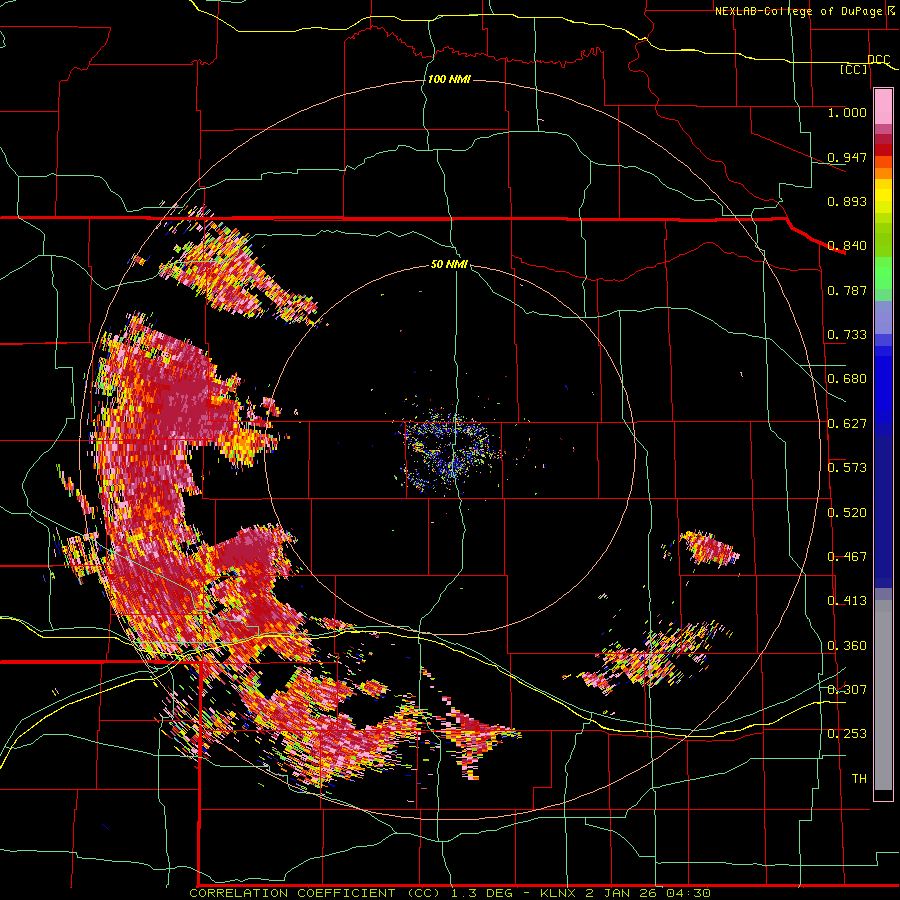Click the 0.840 legend value
Viewport: 900px width, 900px height.
[847, 246]
